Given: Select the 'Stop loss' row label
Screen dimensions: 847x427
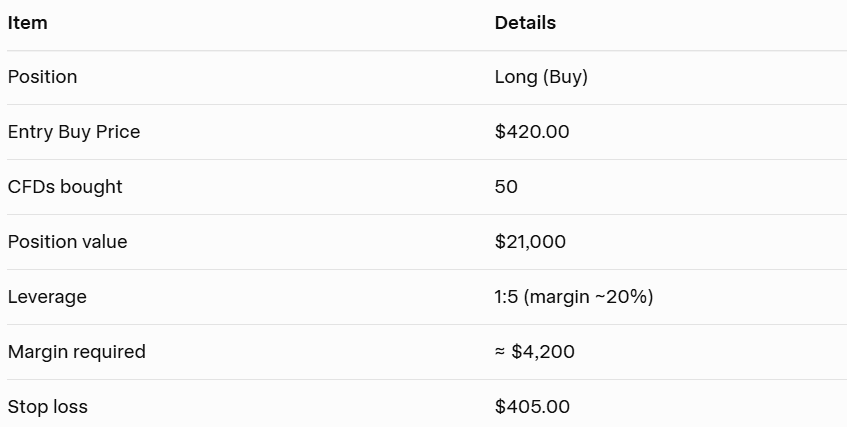Looking at the screenshot, I should tap(48, 407).
